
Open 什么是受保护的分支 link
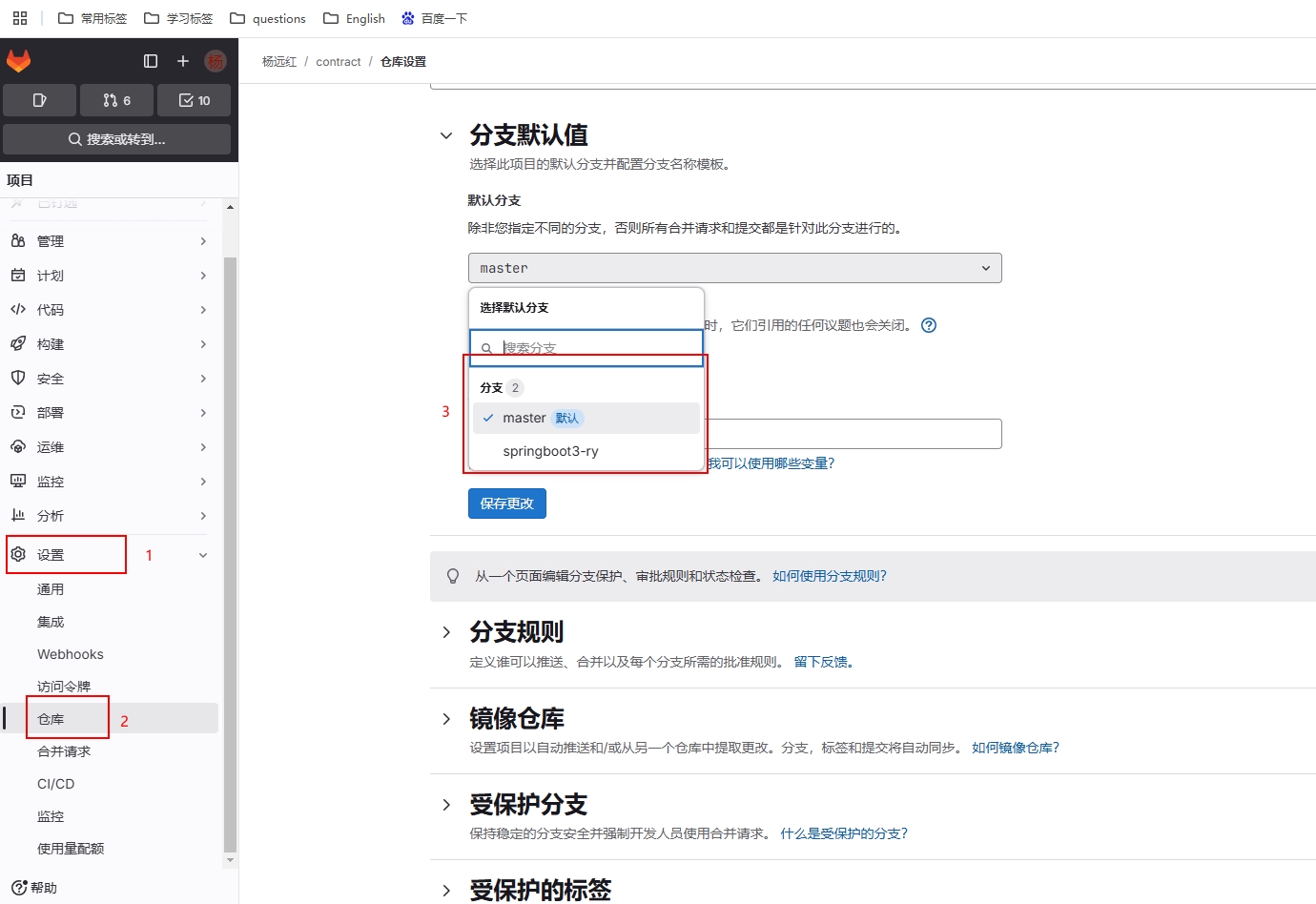click(844, 833)
